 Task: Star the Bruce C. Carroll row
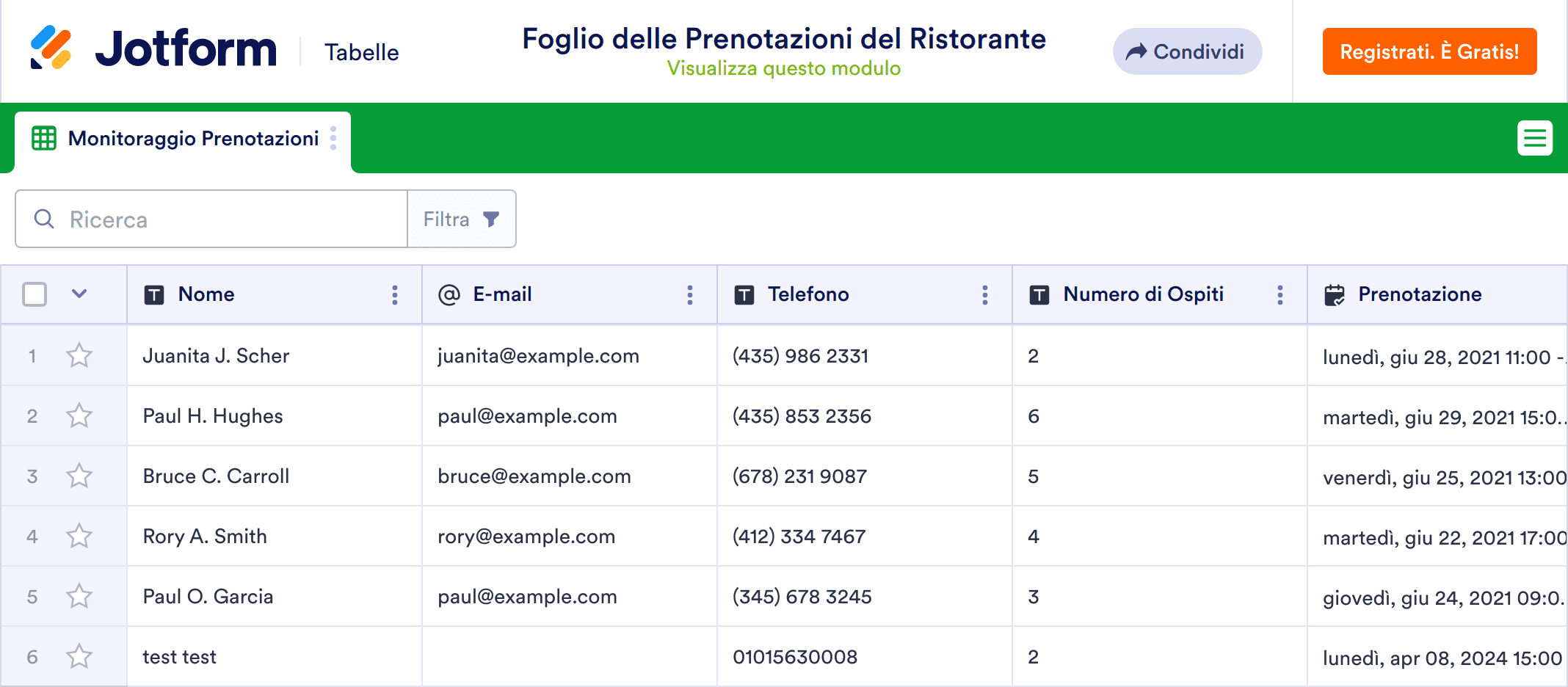[79, 476]
